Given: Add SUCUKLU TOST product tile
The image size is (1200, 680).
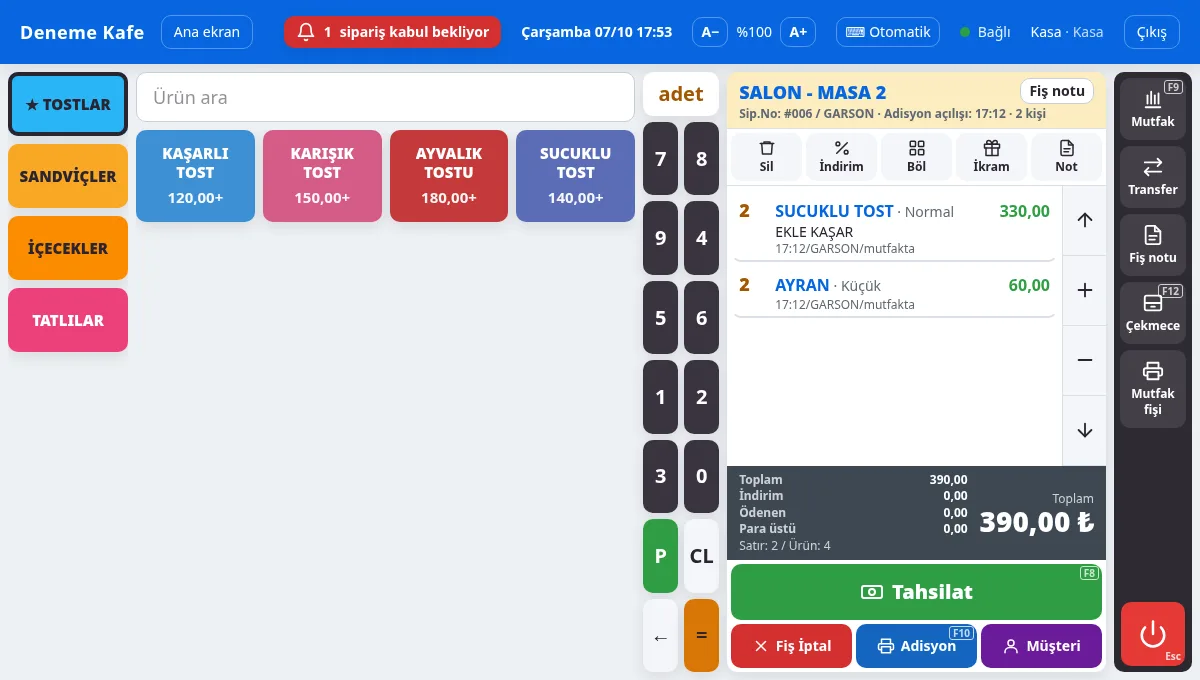Looking at the screenshot, I should pos(575,176).
